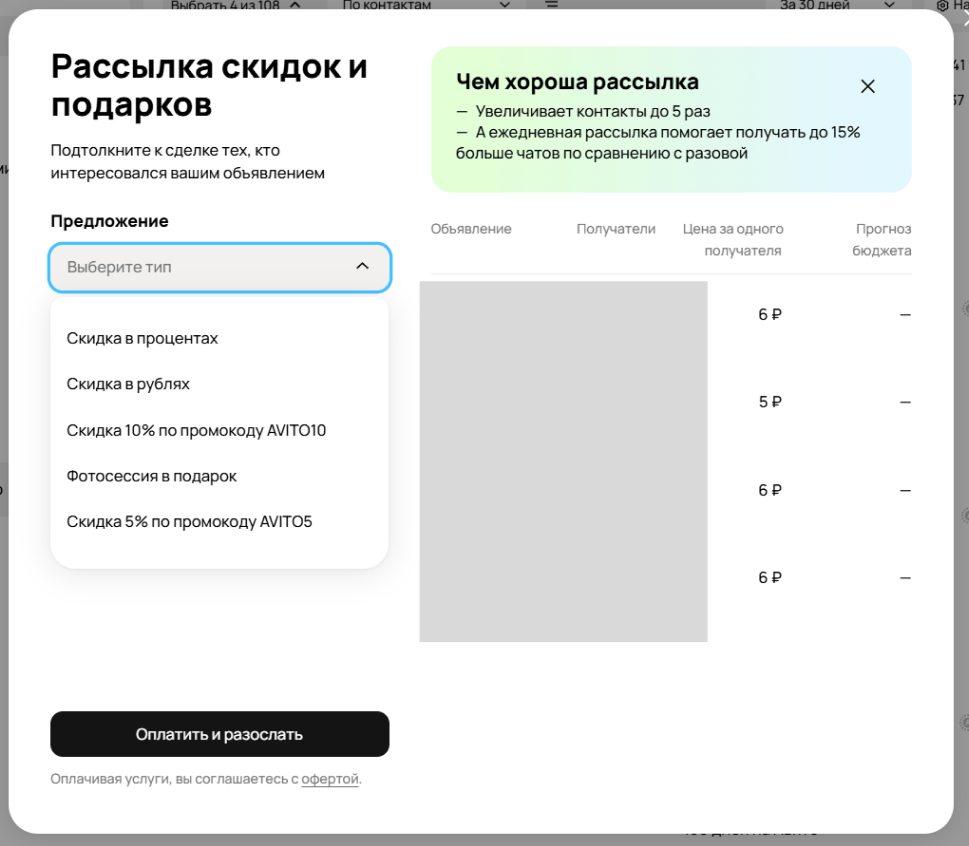This screenshot has width=969, height=846.
Task: Select "Фотосессия в подарок" offer
Action: (151, 476)
